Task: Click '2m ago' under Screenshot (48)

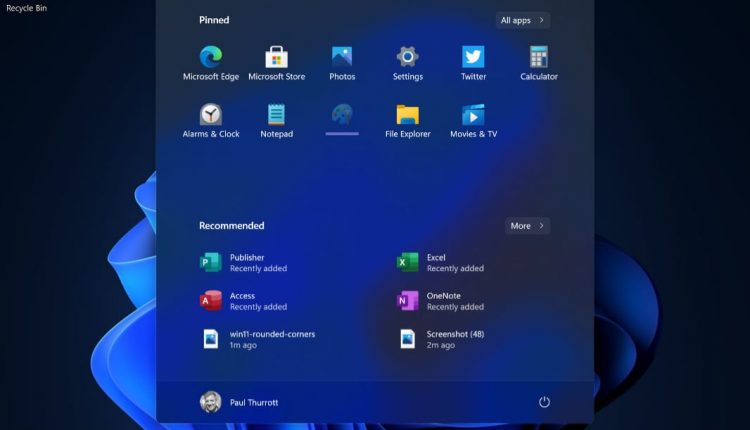Action: pos(441,345)
